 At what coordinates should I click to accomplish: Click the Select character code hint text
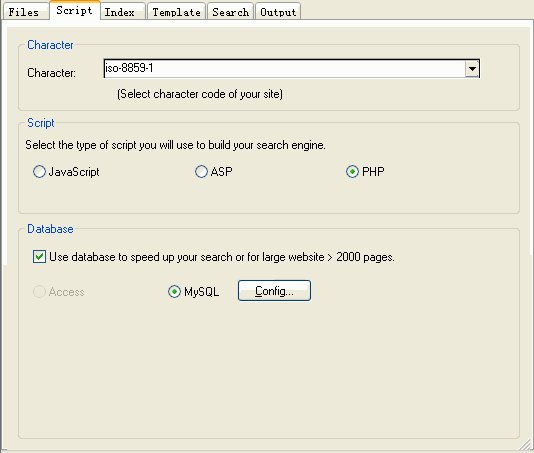200,94
